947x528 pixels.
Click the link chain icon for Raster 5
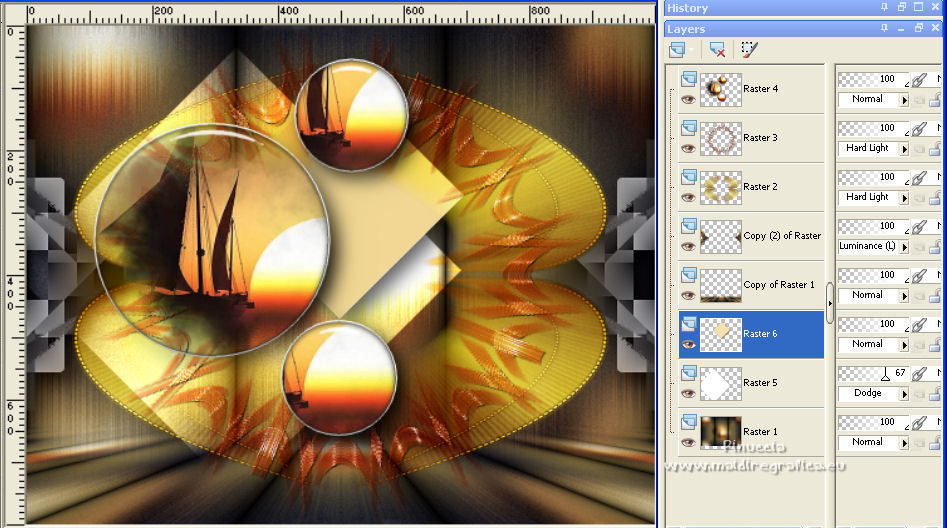coord(919,373)
